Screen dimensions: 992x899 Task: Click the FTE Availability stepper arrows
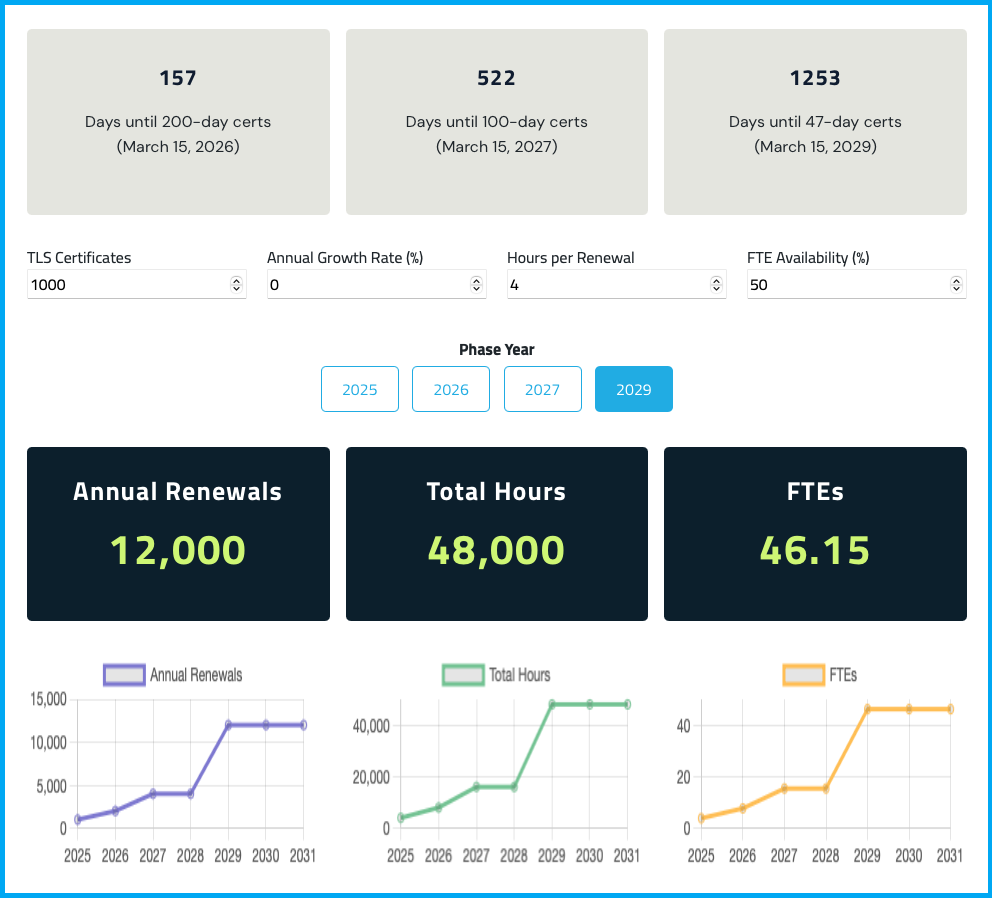coord(956,285)
